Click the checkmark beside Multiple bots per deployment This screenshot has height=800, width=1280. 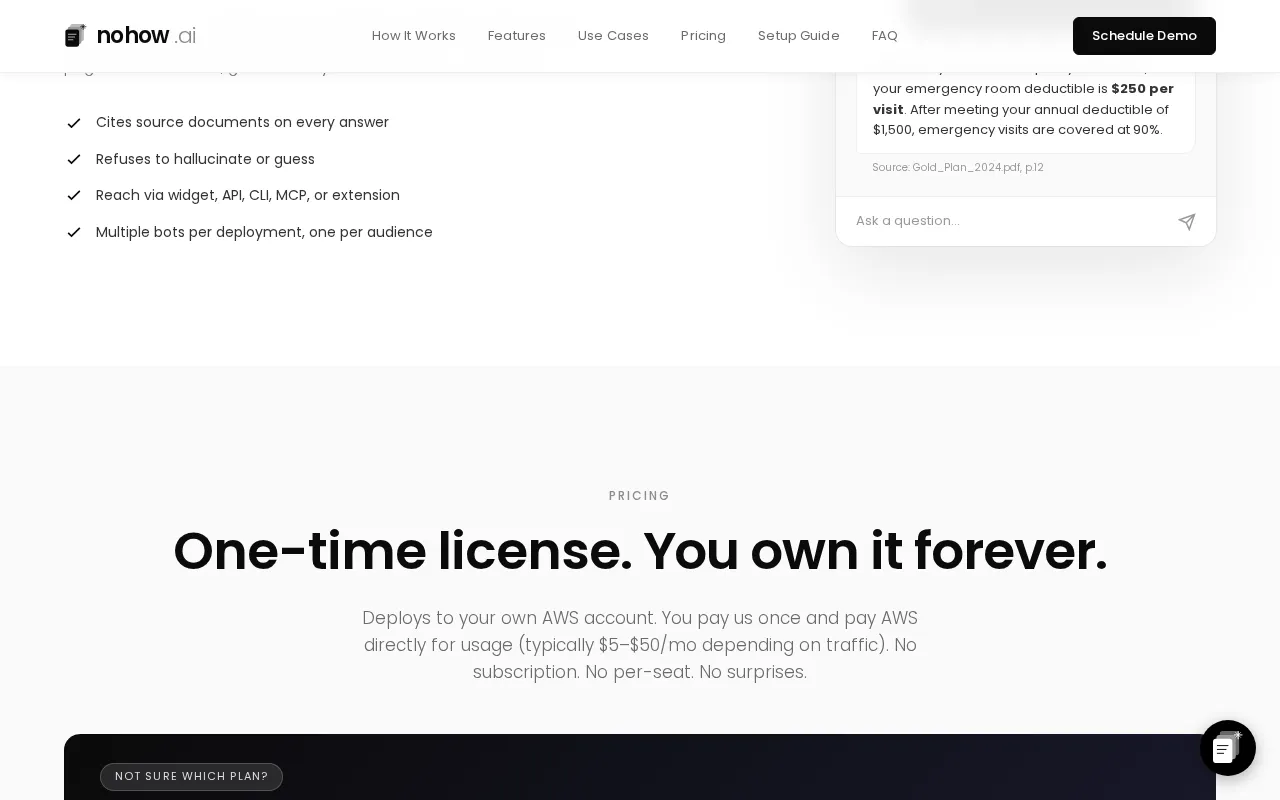pos(74,232)
